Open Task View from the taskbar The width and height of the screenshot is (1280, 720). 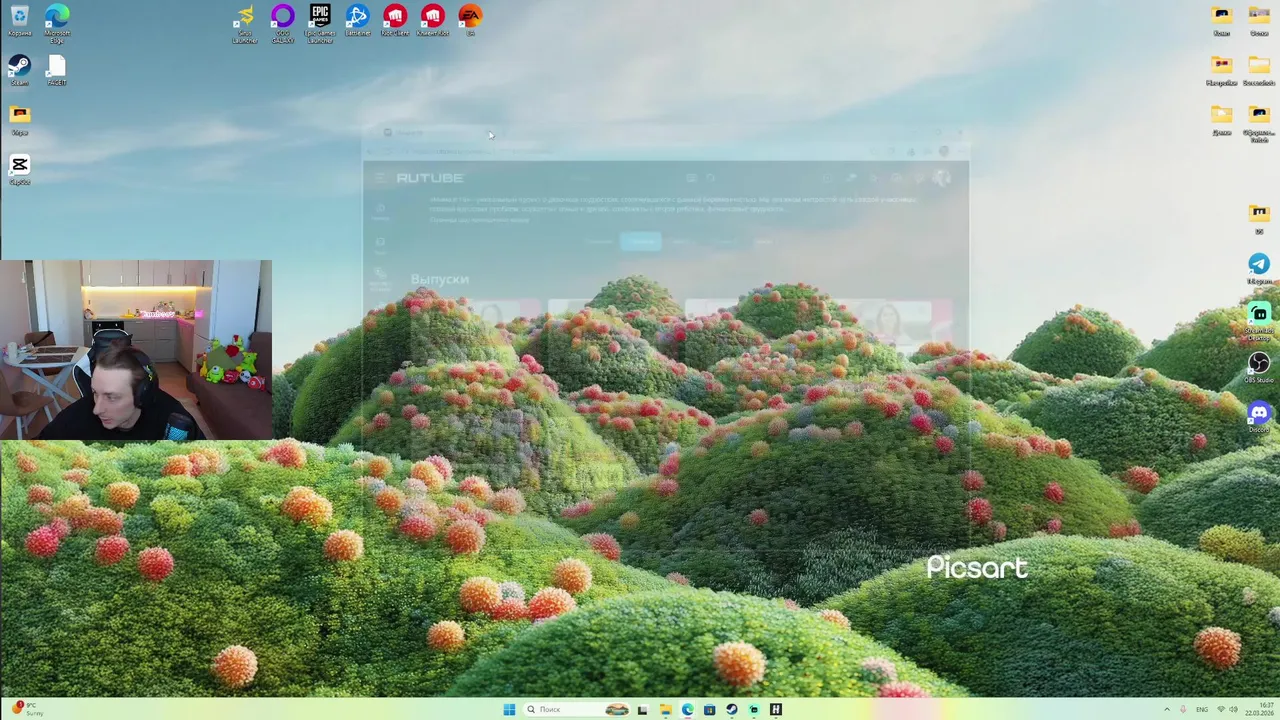tap(642, 709)
